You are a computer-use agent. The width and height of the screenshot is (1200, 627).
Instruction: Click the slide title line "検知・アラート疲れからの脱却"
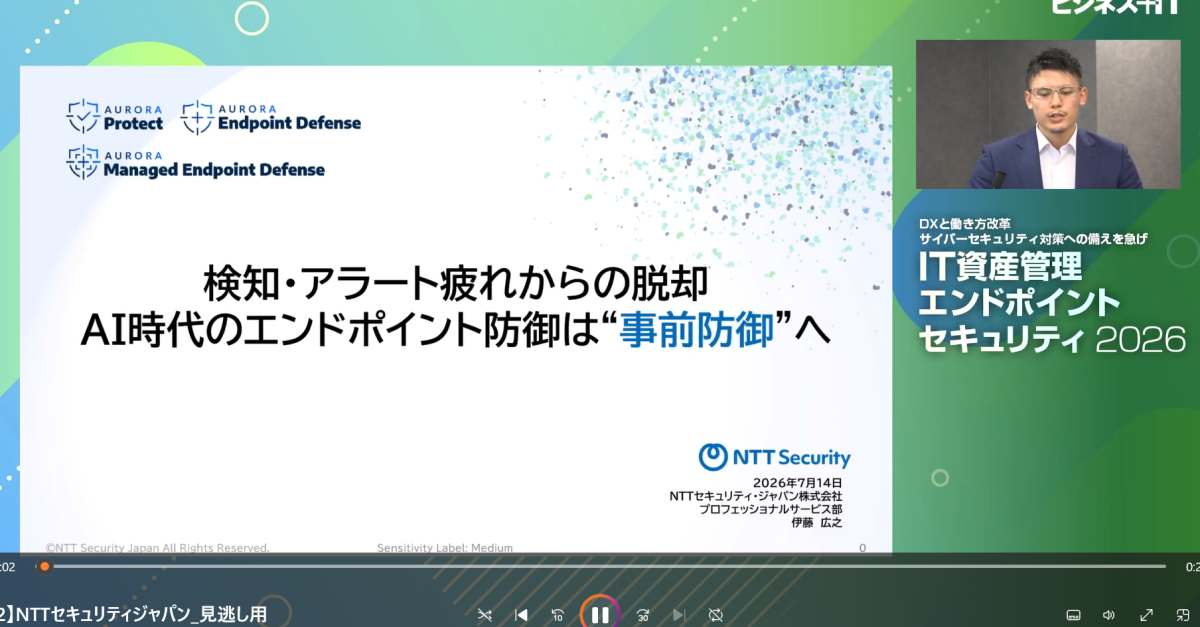tap(456, 283)
